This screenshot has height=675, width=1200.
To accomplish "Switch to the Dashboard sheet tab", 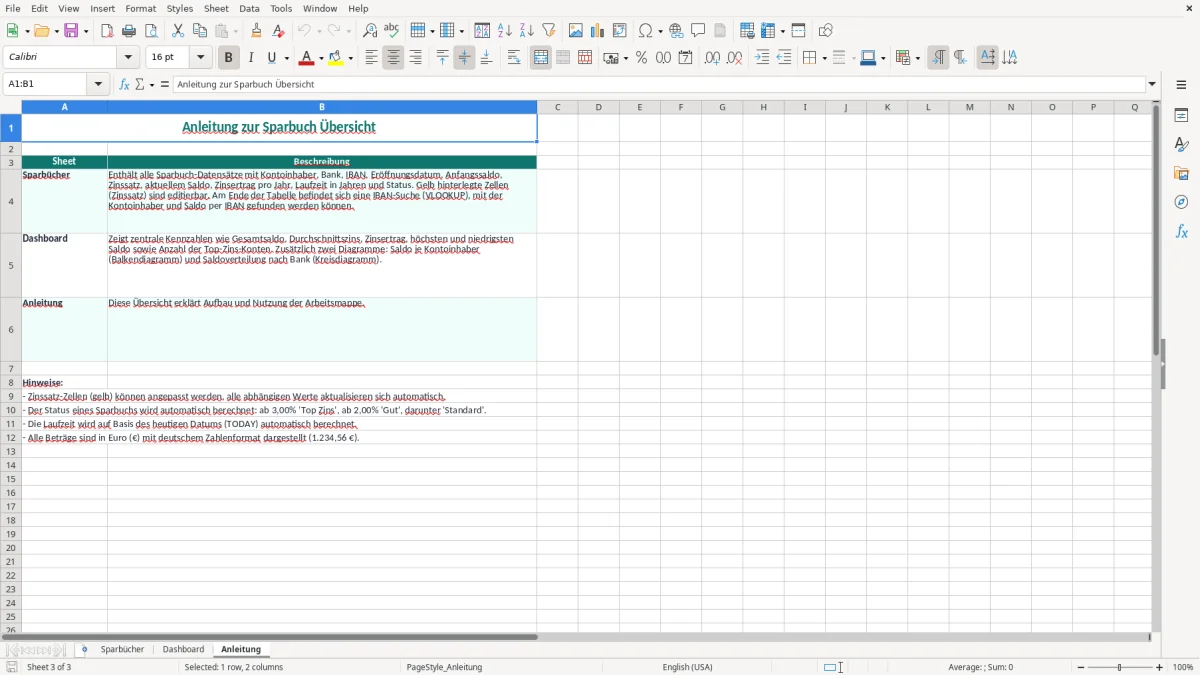I will 183,650.
